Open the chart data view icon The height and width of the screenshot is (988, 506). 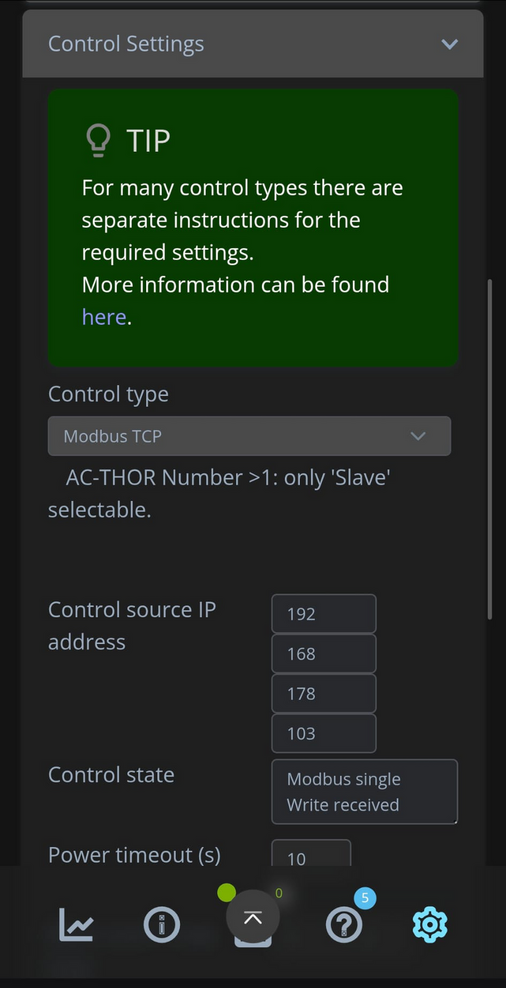[76, 924]
